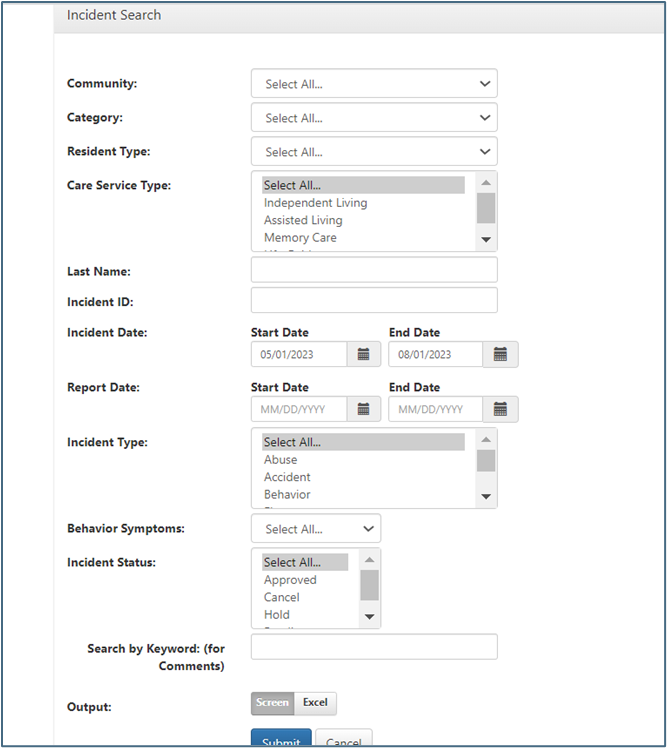Viewport: 667px width, 748px height.
Task: Click Care Service Type scroll down arrow
Action: point(486,239)
